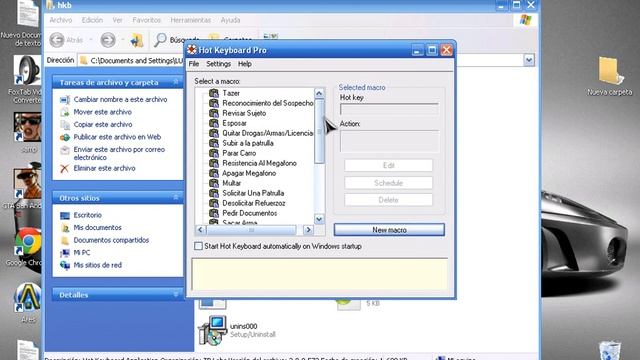Select Quitar Drogas/Armas/Licencia macro

point(268,133)
